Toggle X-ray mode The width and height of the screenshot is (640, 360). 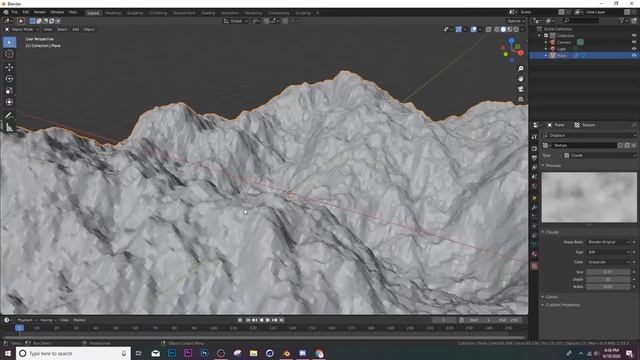[x=489, y=29]
